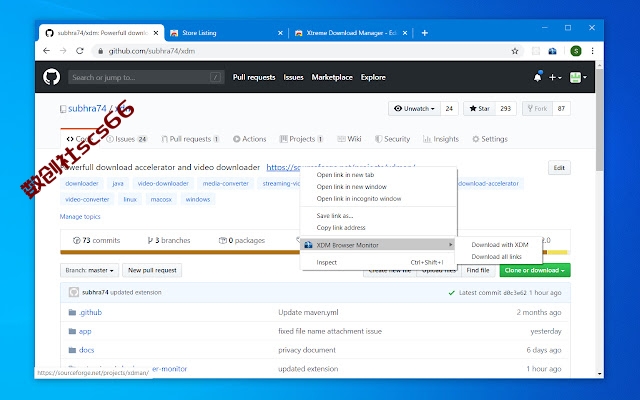Reload the GitHub page

[x=80, y=51]
